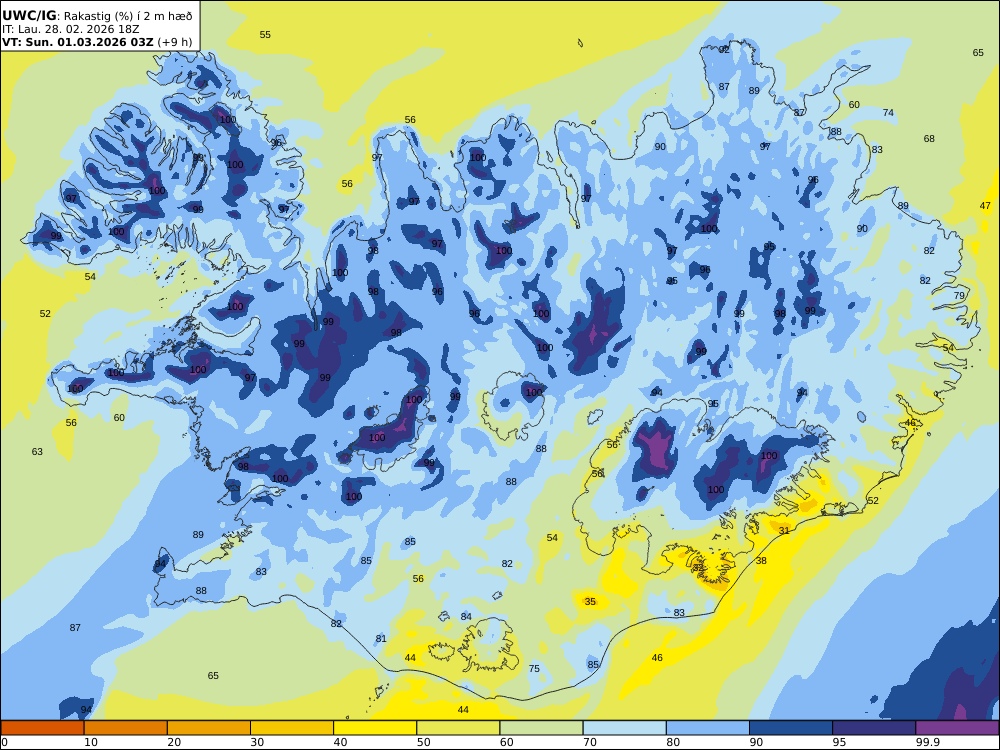The width and height of the screenshot is (1000, 750).
Task: Click the 'Rakastig (%) í 2 m hæð' title
Action: pyautogui.click(x=128, y=16)
